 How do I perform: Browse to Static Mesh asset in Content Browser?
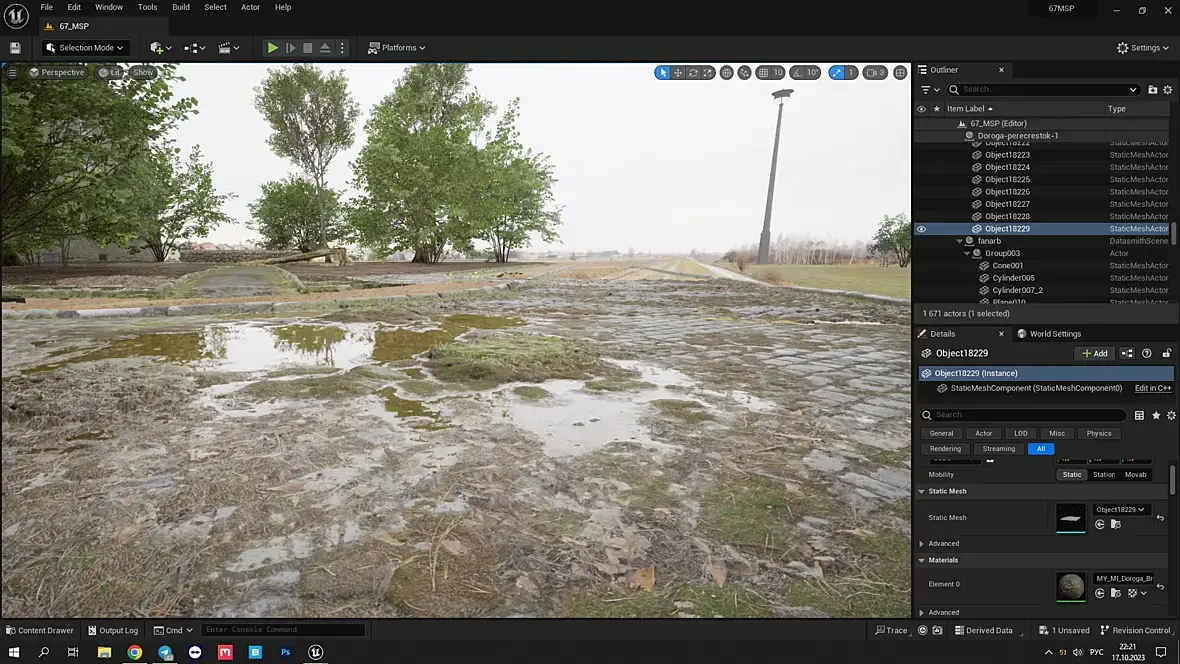tap(1115, 524)
